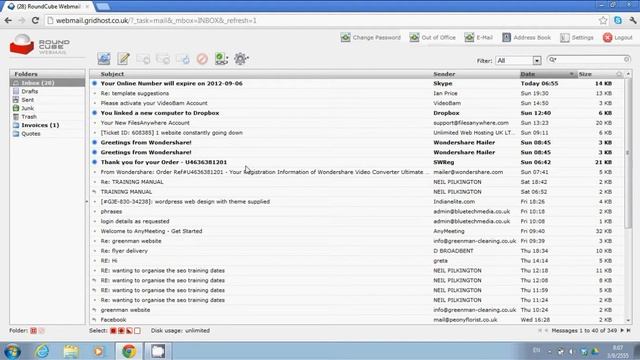
Task: Click the RoundCube Webmail logo
Action: 40,45
